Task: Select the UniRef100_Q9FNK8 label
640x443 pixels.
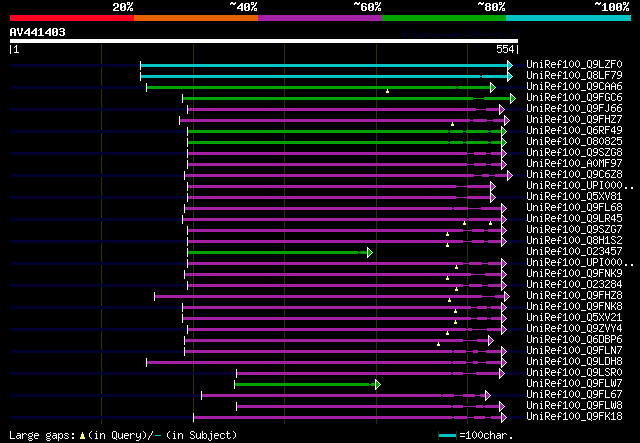Action: pyautogui.click(x=574, y=307)
